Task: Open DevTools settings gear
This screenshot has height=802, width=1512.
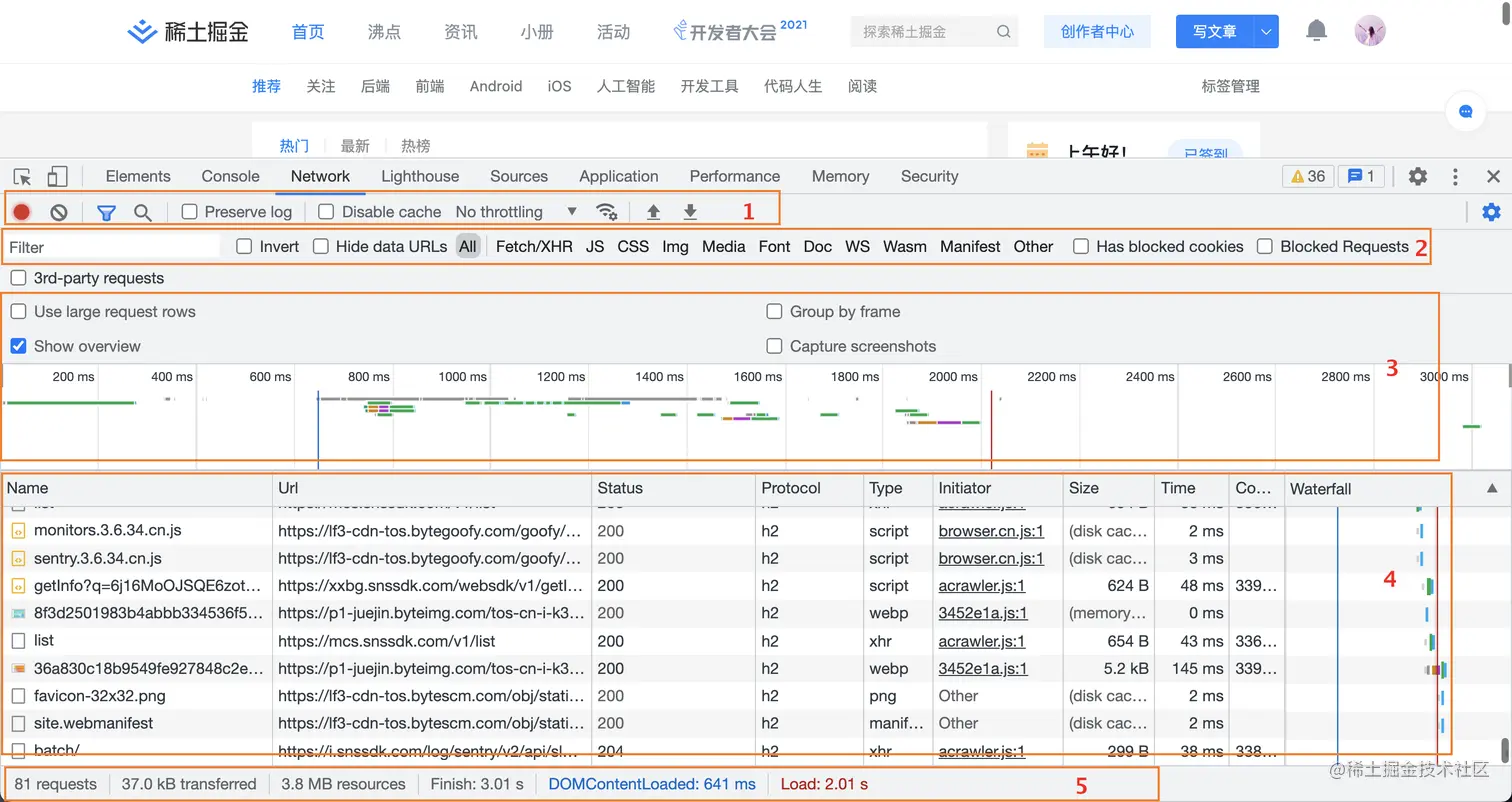Action: (x=1418, y=177)
